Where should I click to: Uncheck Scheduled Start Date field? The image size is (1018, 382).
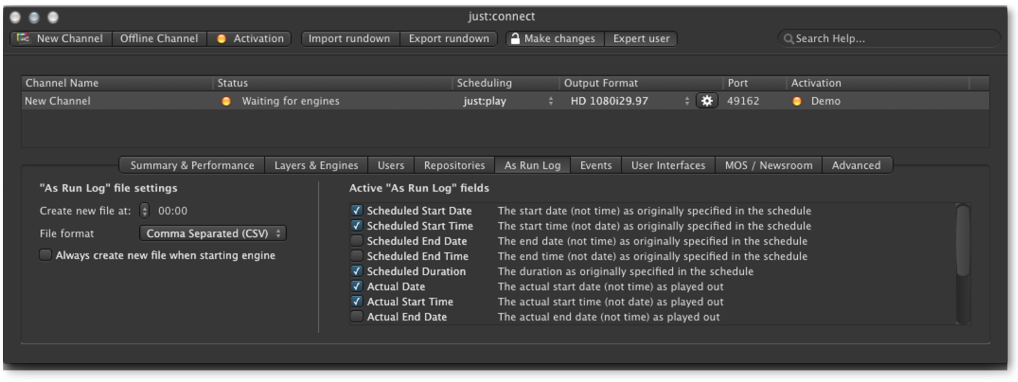356,210
